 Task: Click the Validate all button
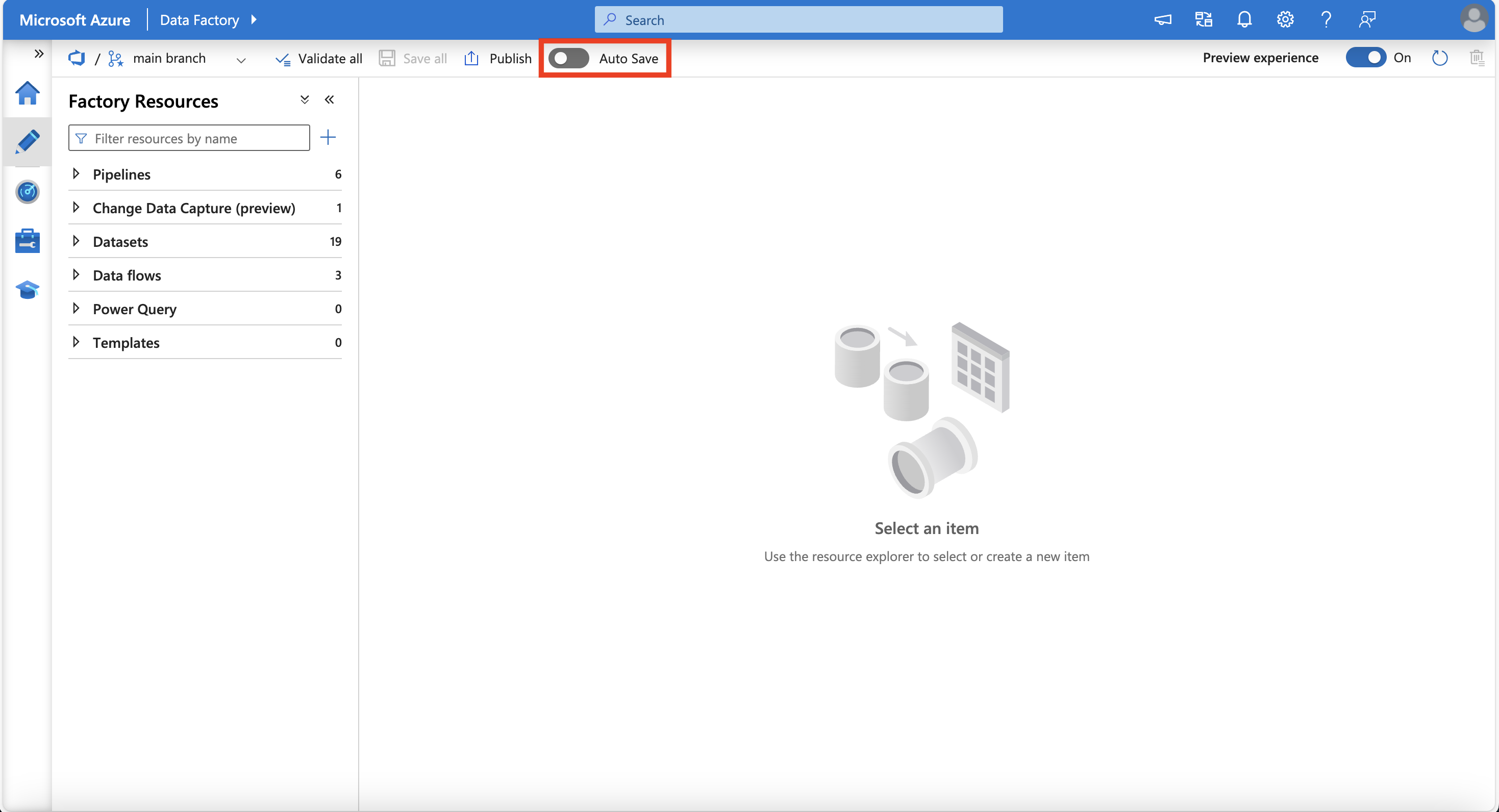coord(317,58)
